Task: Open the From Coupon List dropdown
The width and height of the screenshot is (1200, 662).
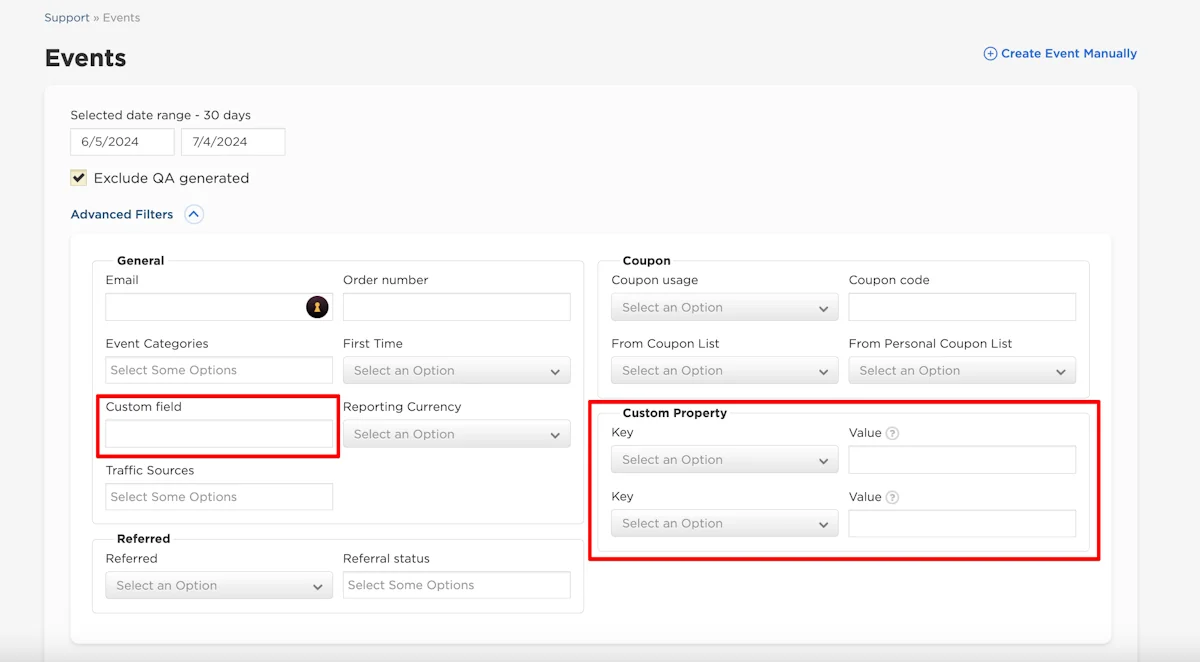Action: click(725, 370)
